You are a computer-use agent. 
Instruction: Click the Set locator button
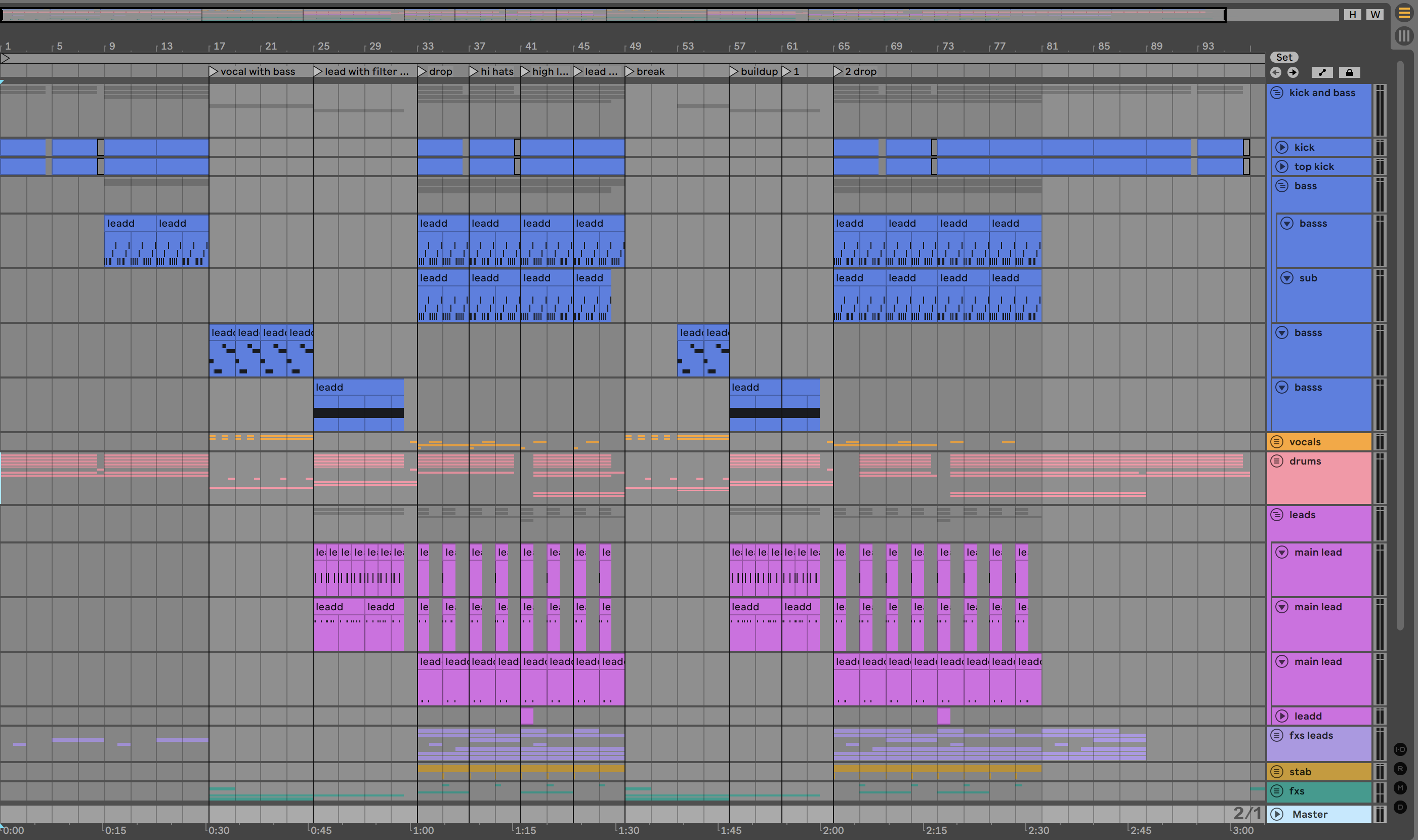tap(1284, 57)
